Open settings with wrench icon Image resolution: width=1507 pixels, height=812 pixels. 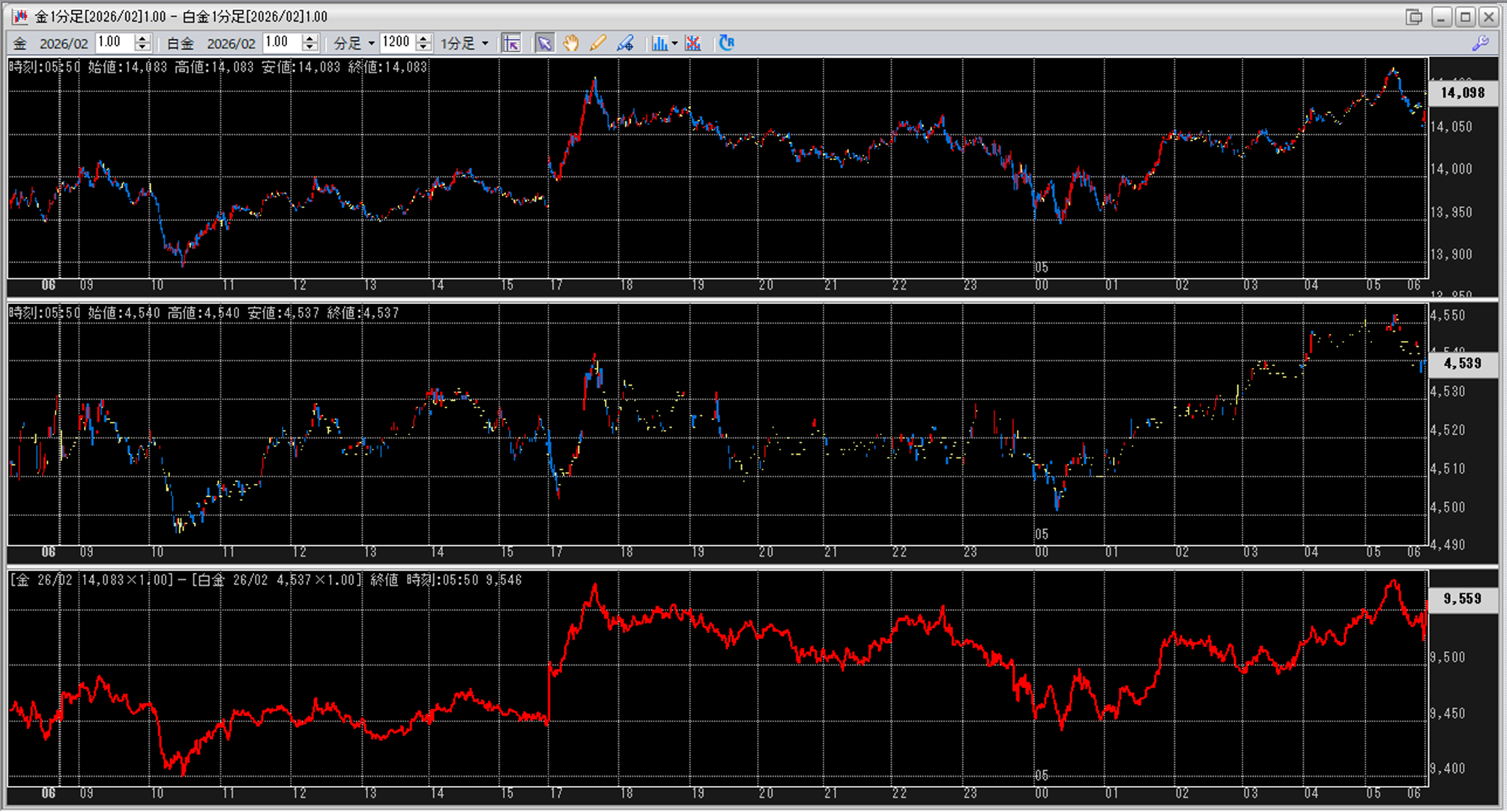pyautogui.click(x=1480, y=43)
